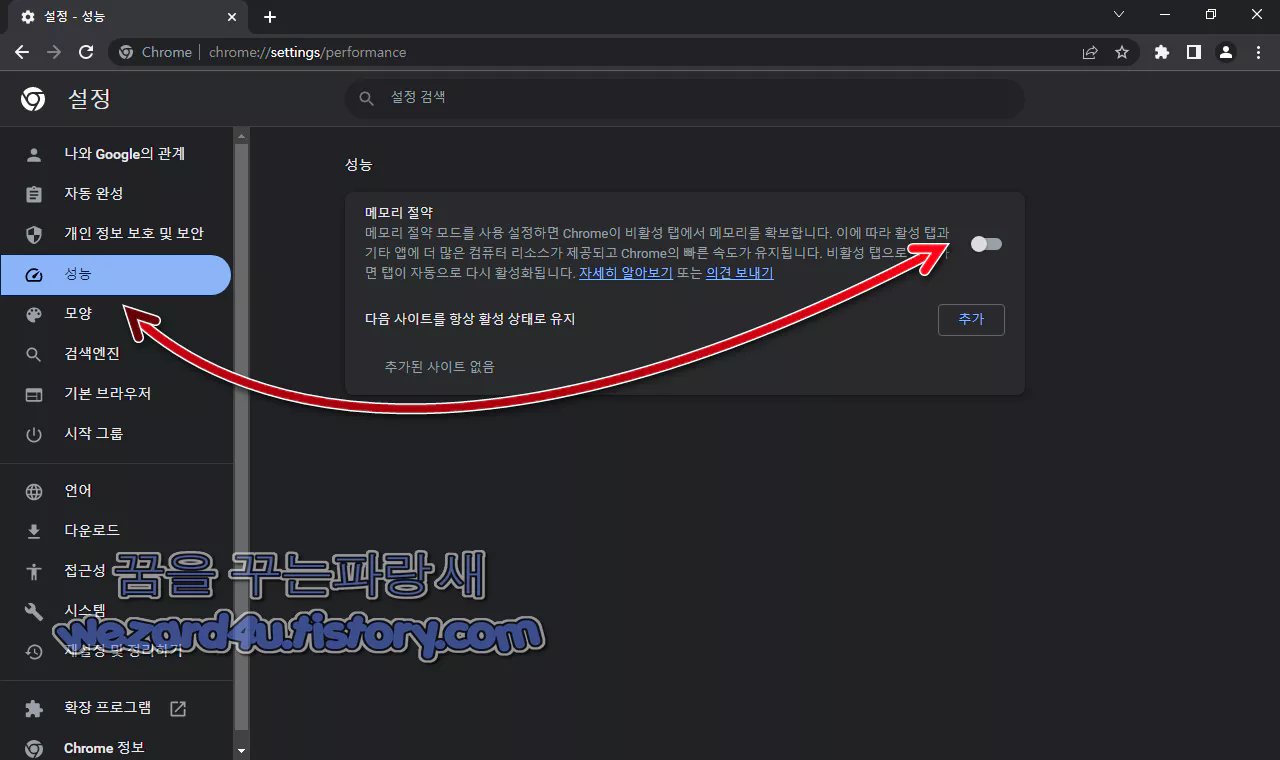The height and width of the screenshot is (760, 1280).
Task: Open 나와 Google의 관계 settings
Action: click(116, 154)
